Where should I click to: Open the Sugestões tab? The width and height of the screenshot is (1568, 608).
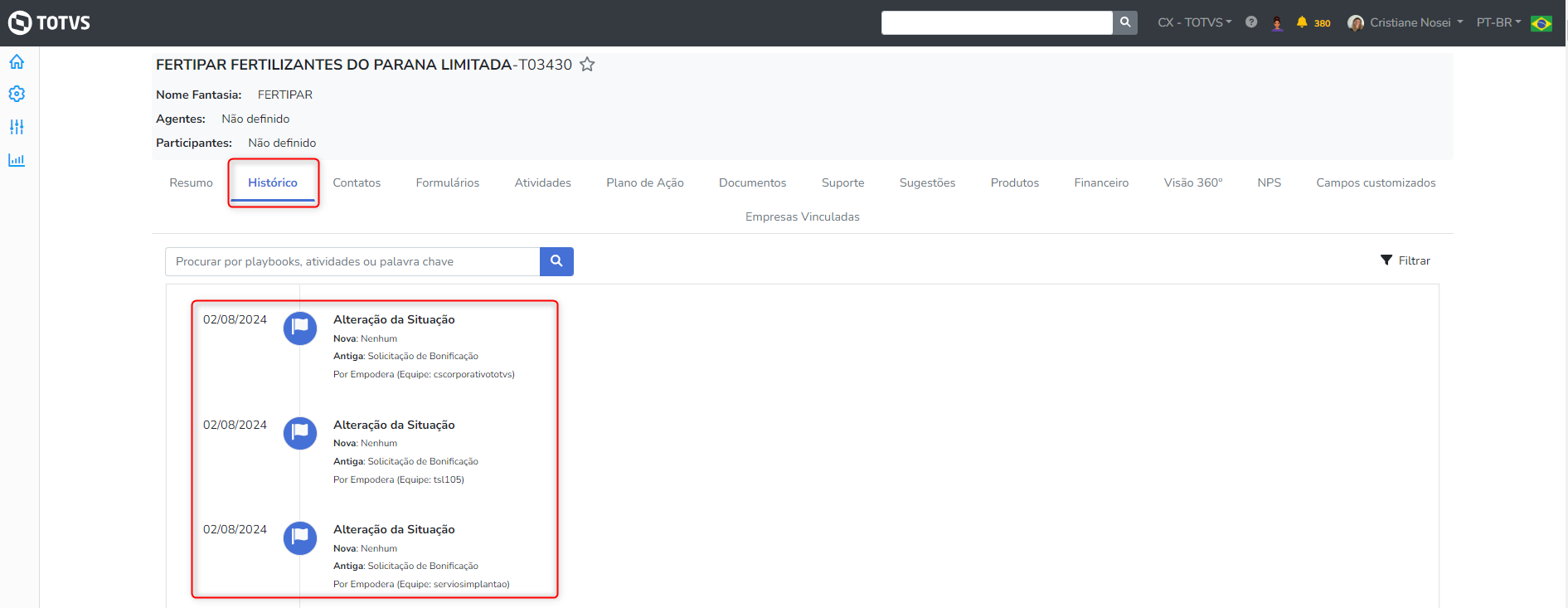click(x=928, y=182)
